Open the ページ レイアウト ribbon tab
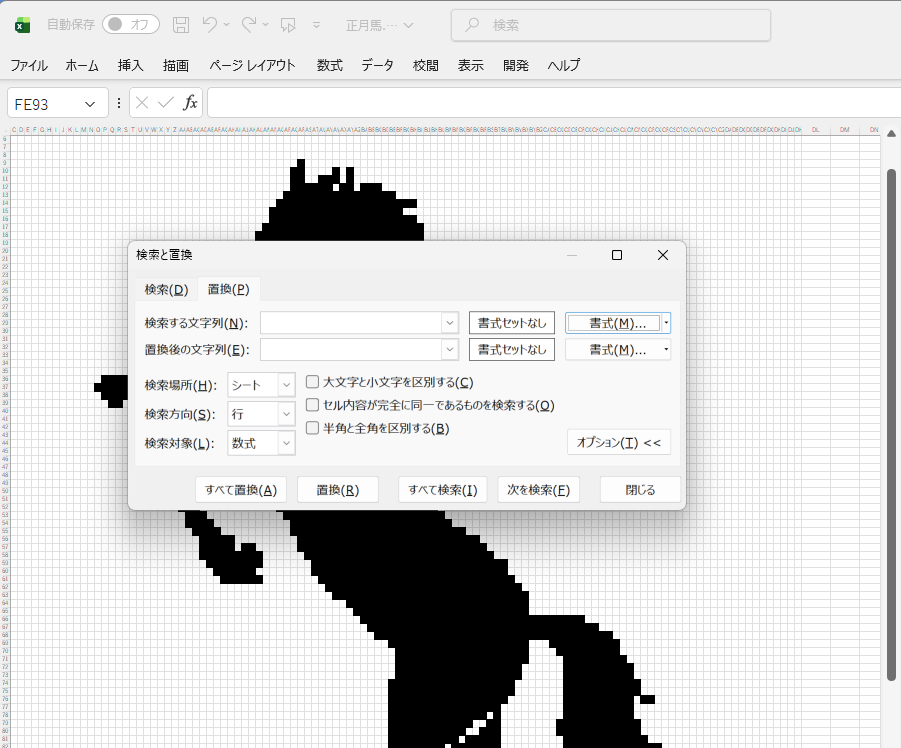 (x=252, y=65)
